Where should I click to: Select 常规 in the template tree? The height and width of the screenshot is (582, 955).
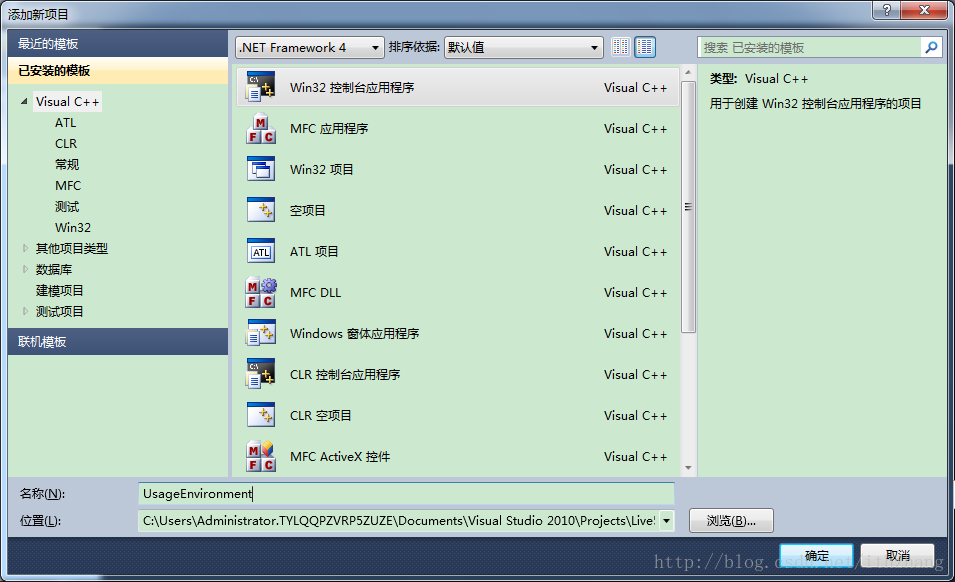[67, 164]
